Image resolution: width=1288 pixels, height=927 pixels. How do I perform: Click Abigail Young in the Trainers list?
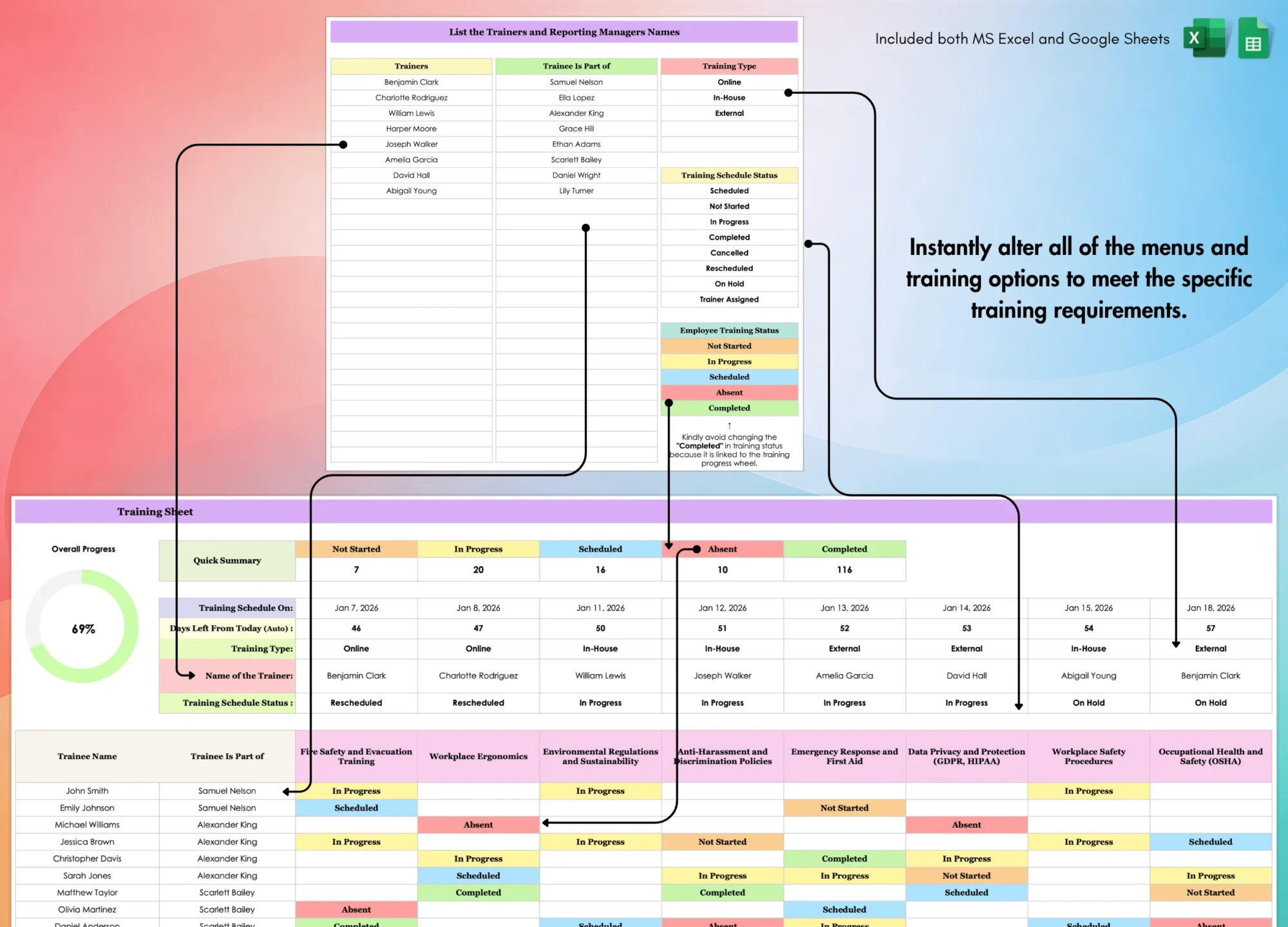pos(412,191)
